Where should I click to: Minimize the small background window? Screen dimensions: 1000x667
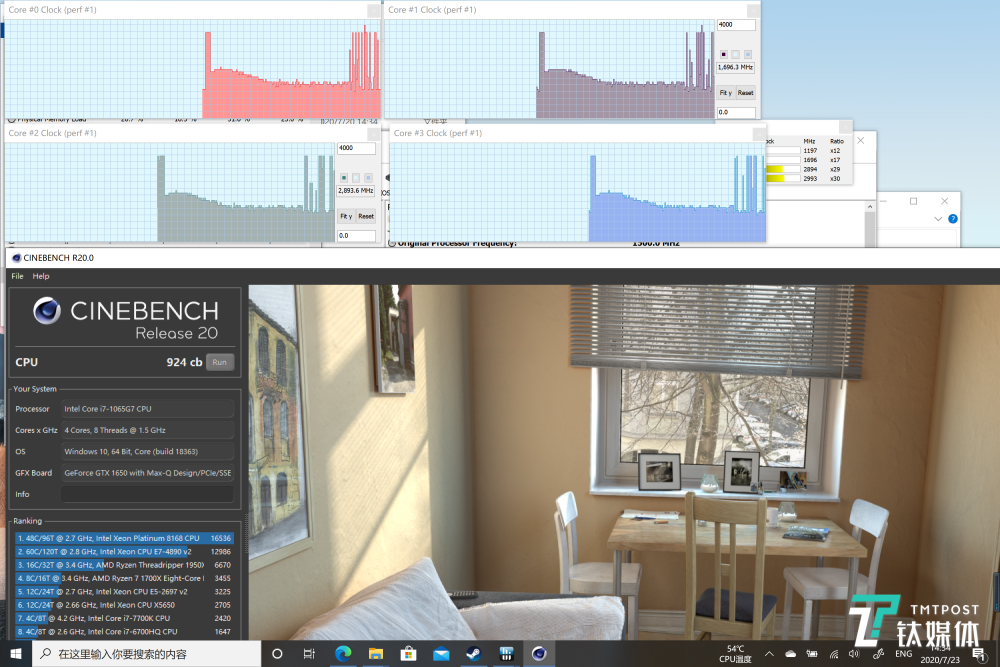coord(883,202)
